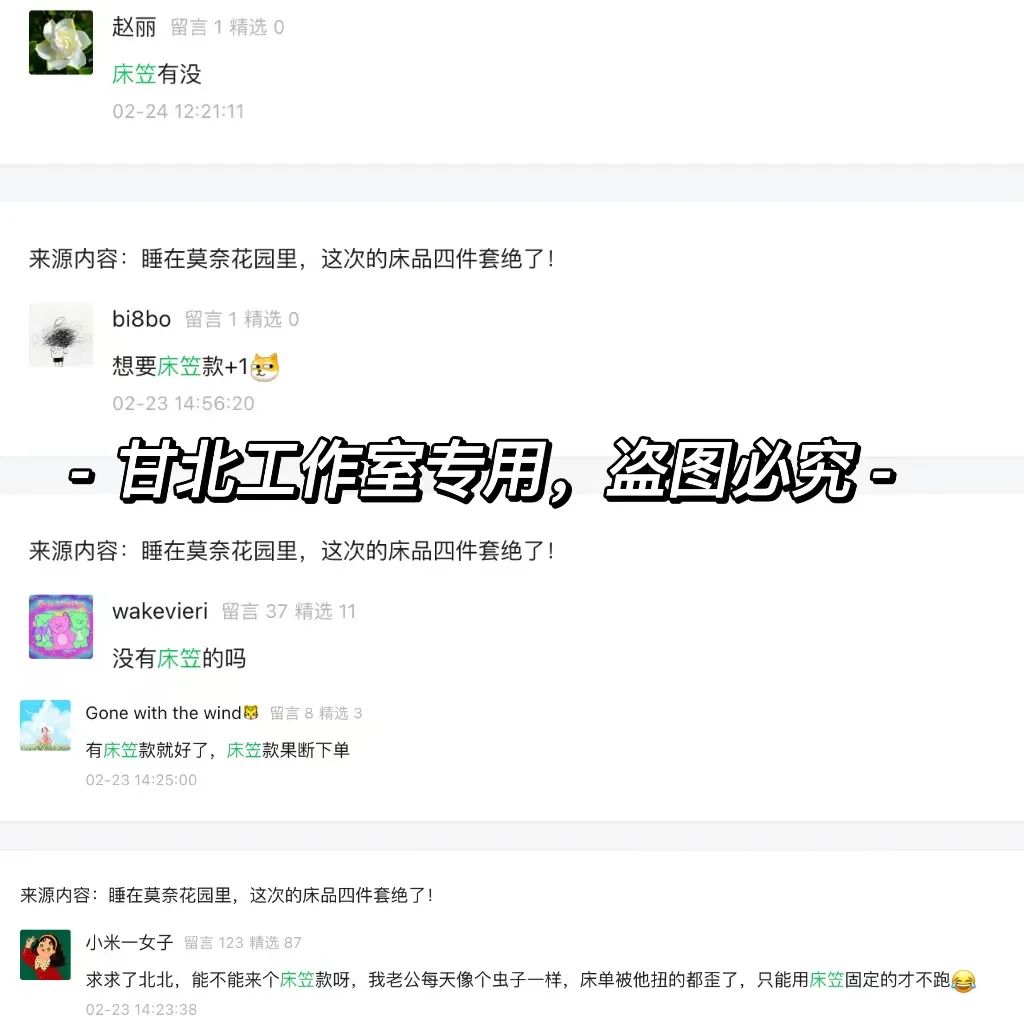Open 赵丽's white flower avatar
The height and width of the screenshot is (1016, 1024).
[61, 42]
